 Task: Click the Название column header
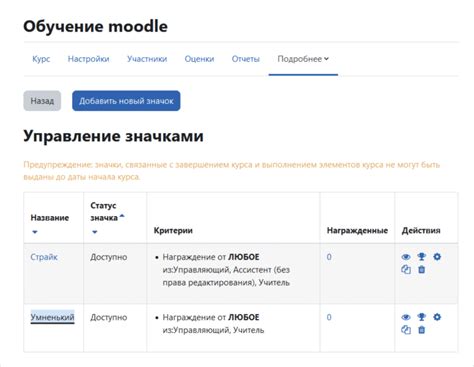coord(50,218)
